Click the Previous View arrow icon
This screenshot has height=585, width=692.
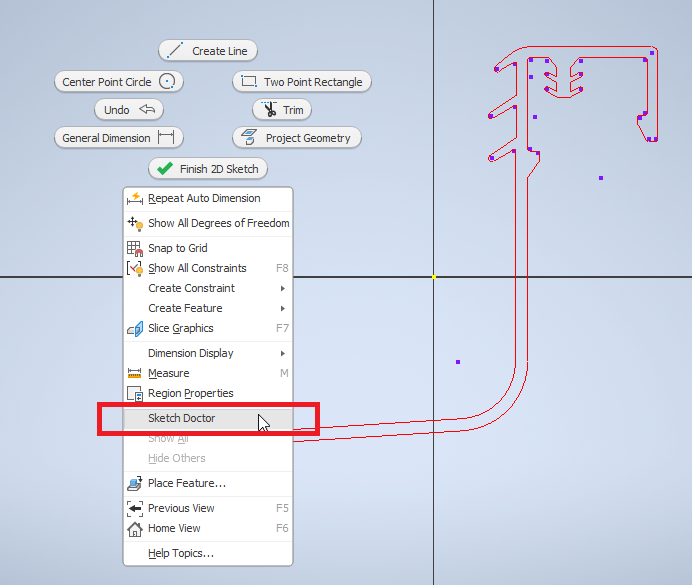[135, 508]
